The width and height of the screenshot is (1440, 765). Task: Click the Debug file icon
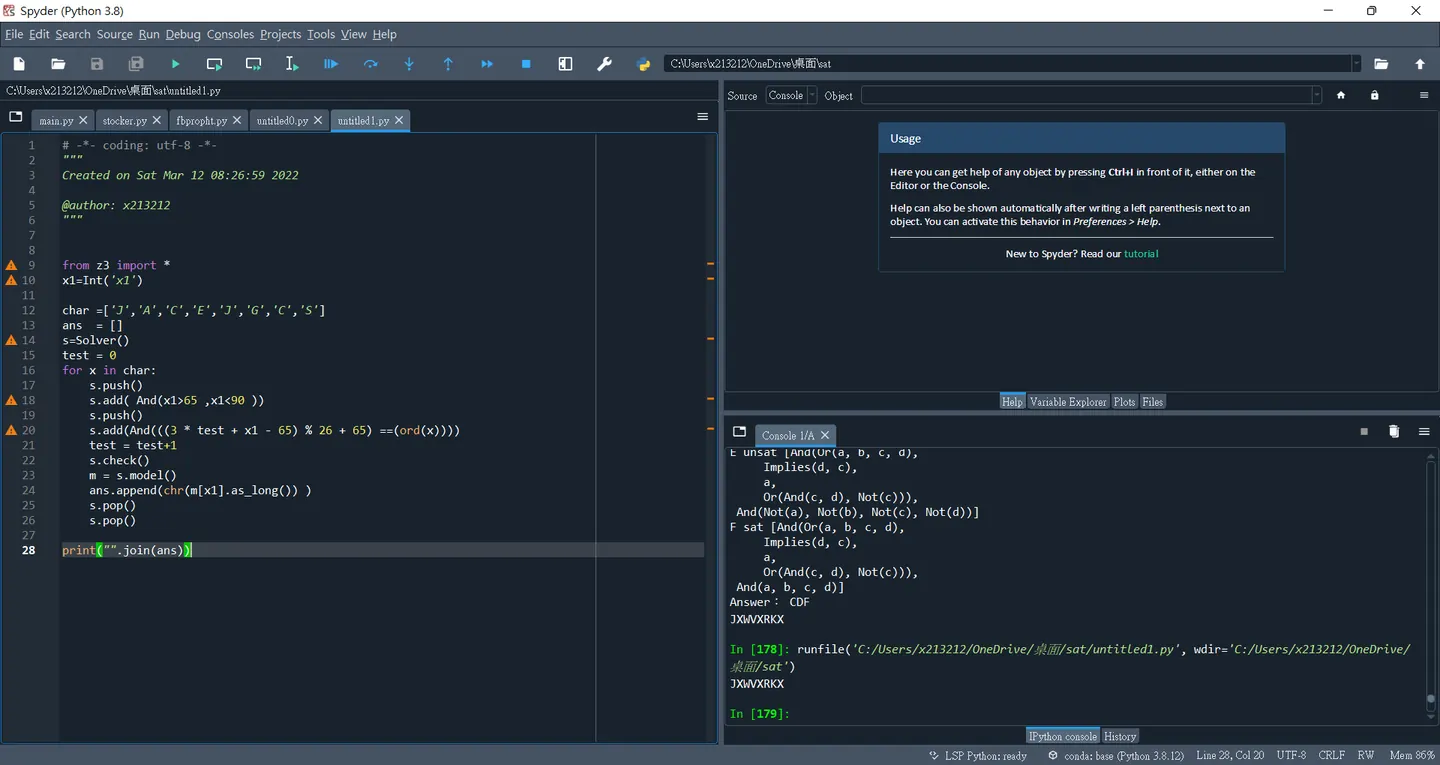point(331,64)
